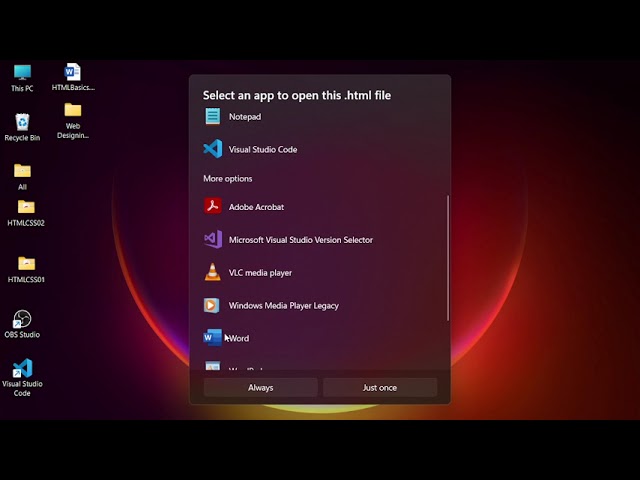The width and height of the screenshot is (640, 480).
Task: Click the This PC desktop icon
Action: click(x=22, y=73)
